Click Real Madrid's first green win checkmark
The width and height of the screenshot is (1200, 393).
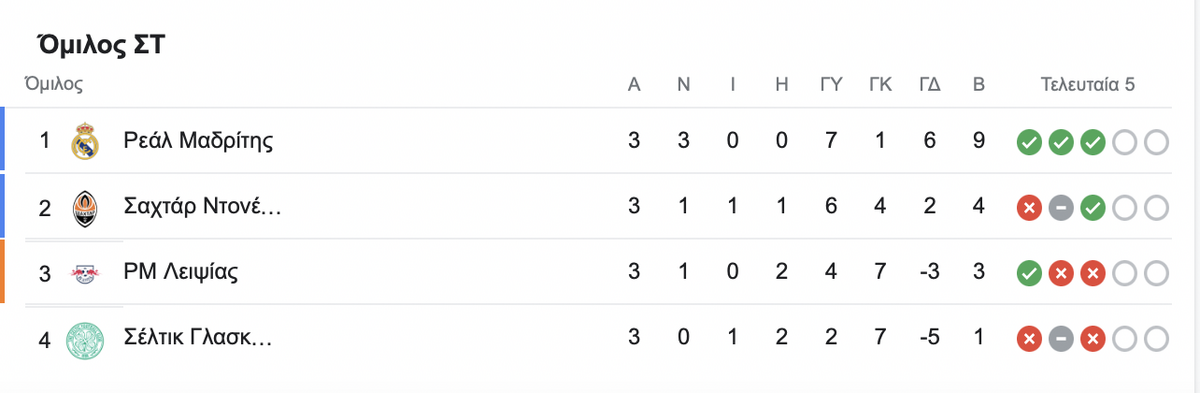click(x=1029, y=142)
